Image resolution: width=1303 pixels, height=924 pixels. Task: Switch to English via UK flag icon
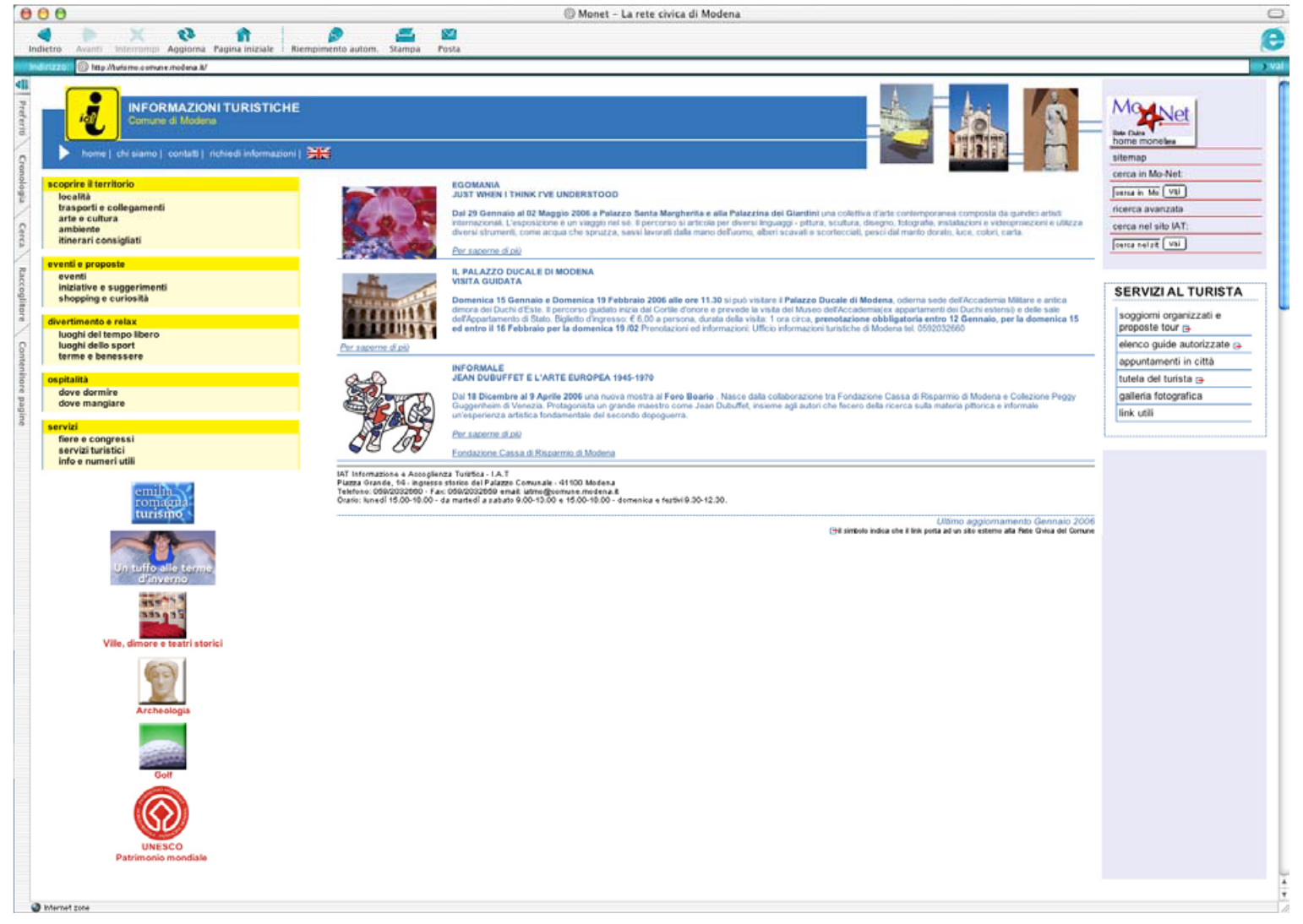319,153
